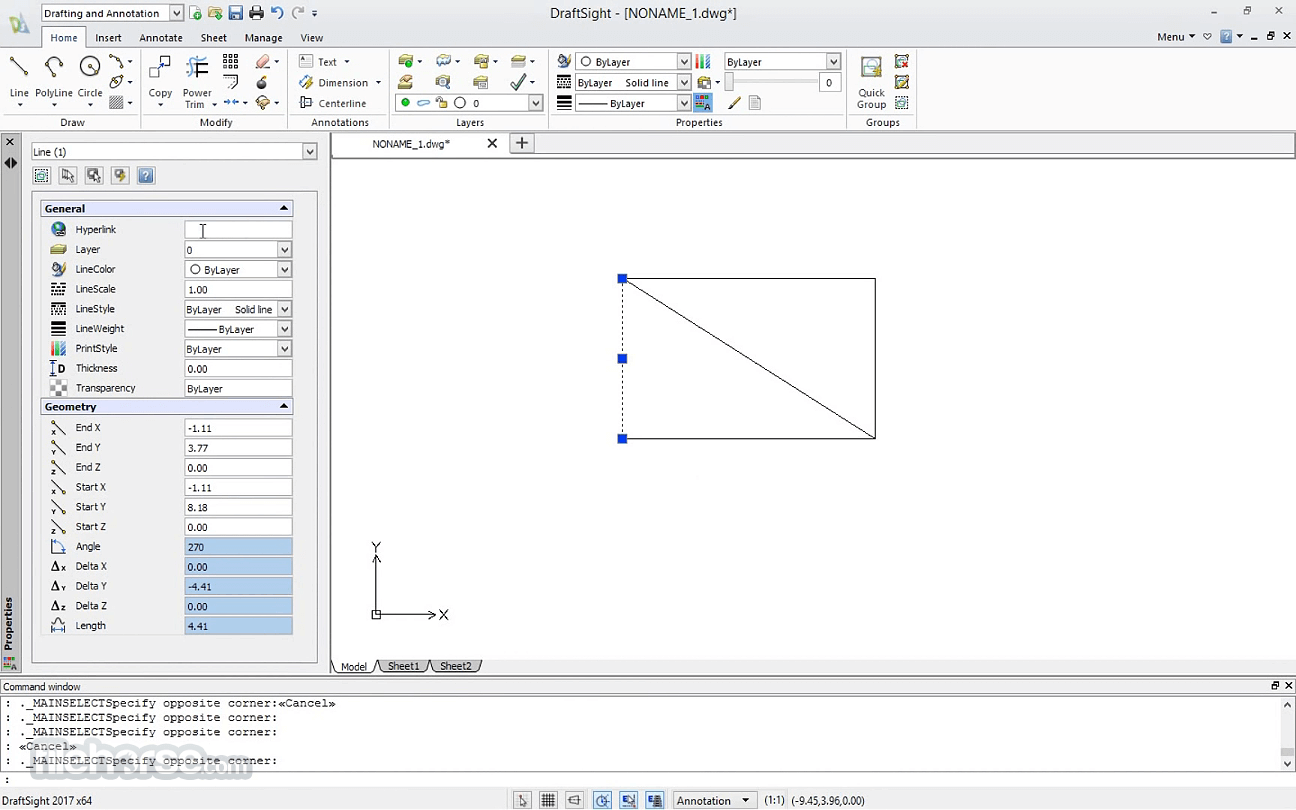Click the print style color bars icon
The height and width of the screenshot is (810, 1296).
(x=703, y=62)
